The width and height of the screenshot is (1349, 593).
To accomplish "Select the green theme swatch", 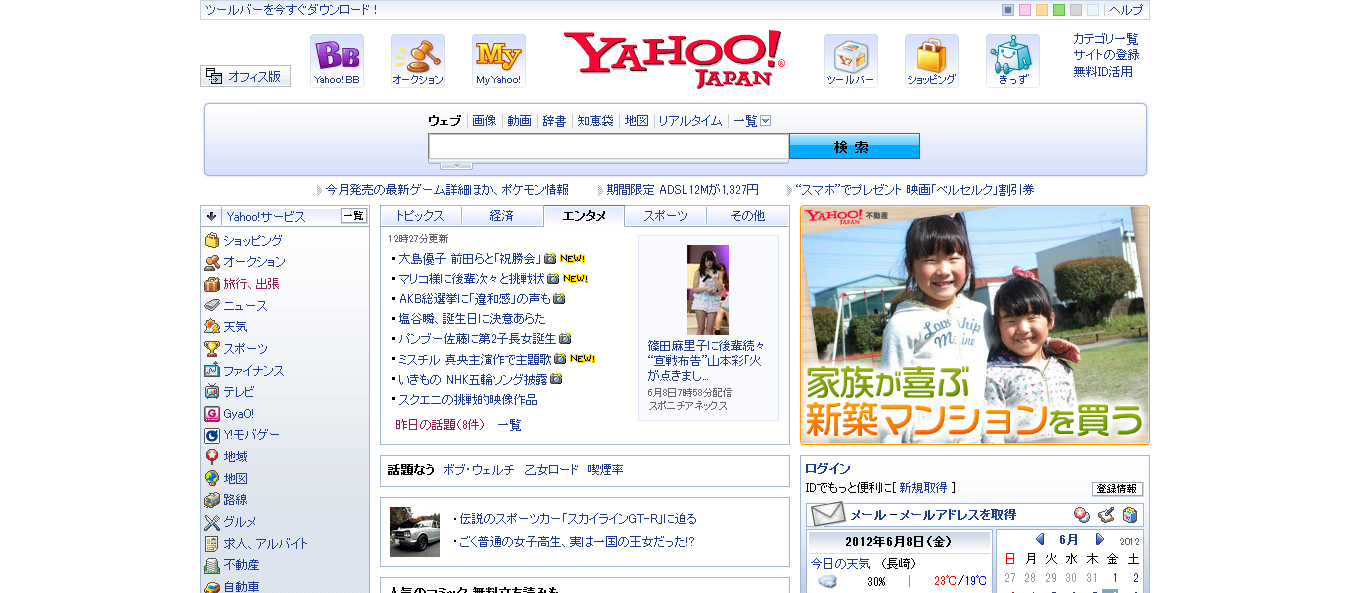I will pos(1059,10).
